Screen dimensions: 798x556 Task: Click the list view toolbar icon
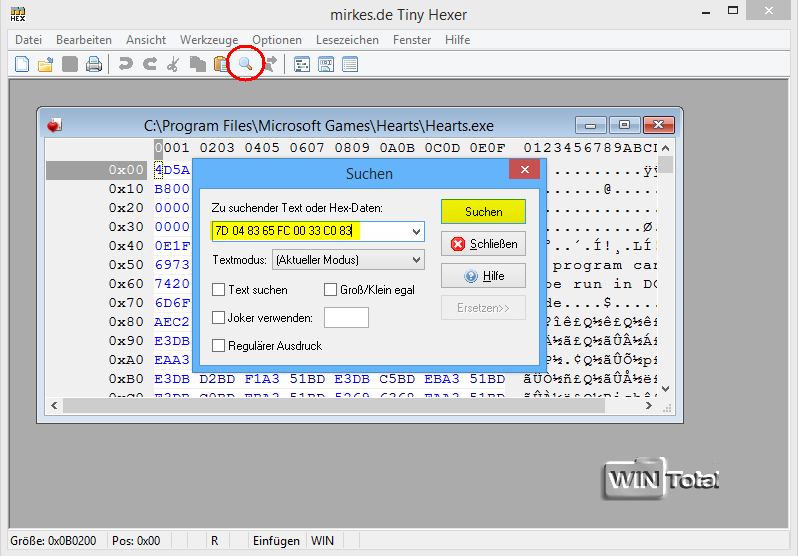(350, 65)
